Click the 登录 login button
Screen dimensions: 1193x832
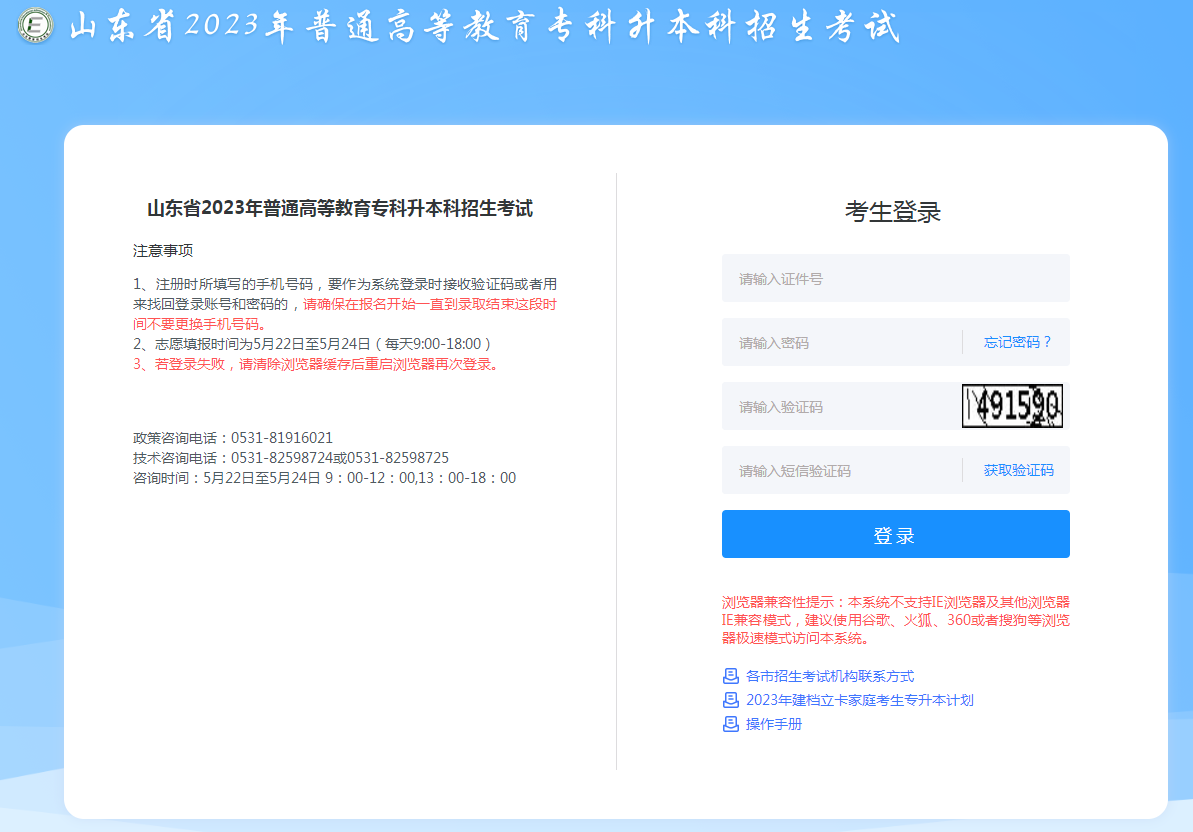coord(895,534)
